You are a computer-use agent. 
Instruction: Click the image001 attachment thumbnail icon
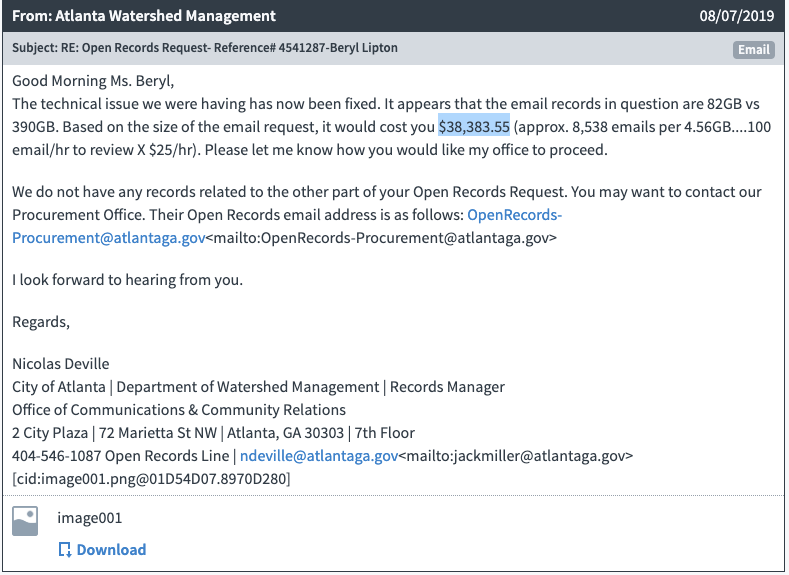coord(25,521)
